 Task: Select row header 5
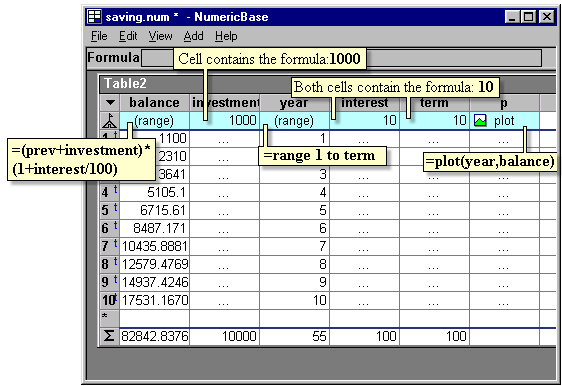(x=109, y=210)
